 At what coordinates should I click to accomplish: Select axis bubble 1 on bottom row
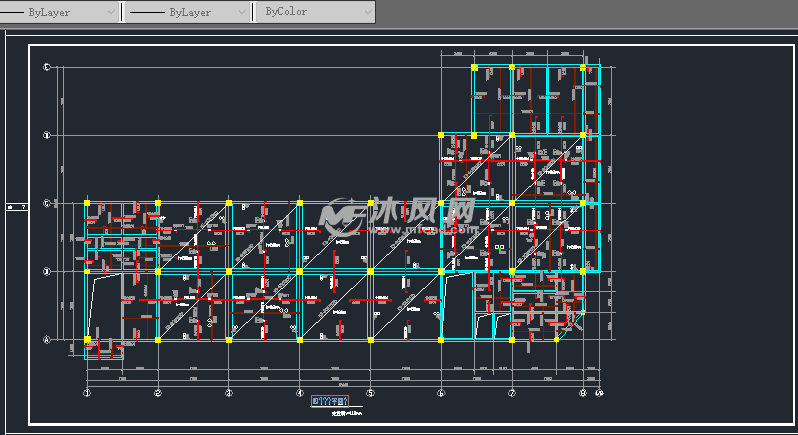tap(87, 394)
